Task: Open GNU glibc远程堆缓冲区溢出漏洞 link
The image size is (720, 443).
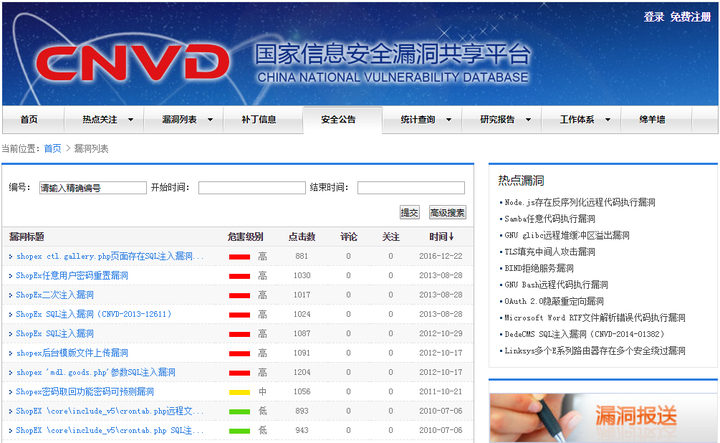Action: pyautogui.click(x=567, y=236)
